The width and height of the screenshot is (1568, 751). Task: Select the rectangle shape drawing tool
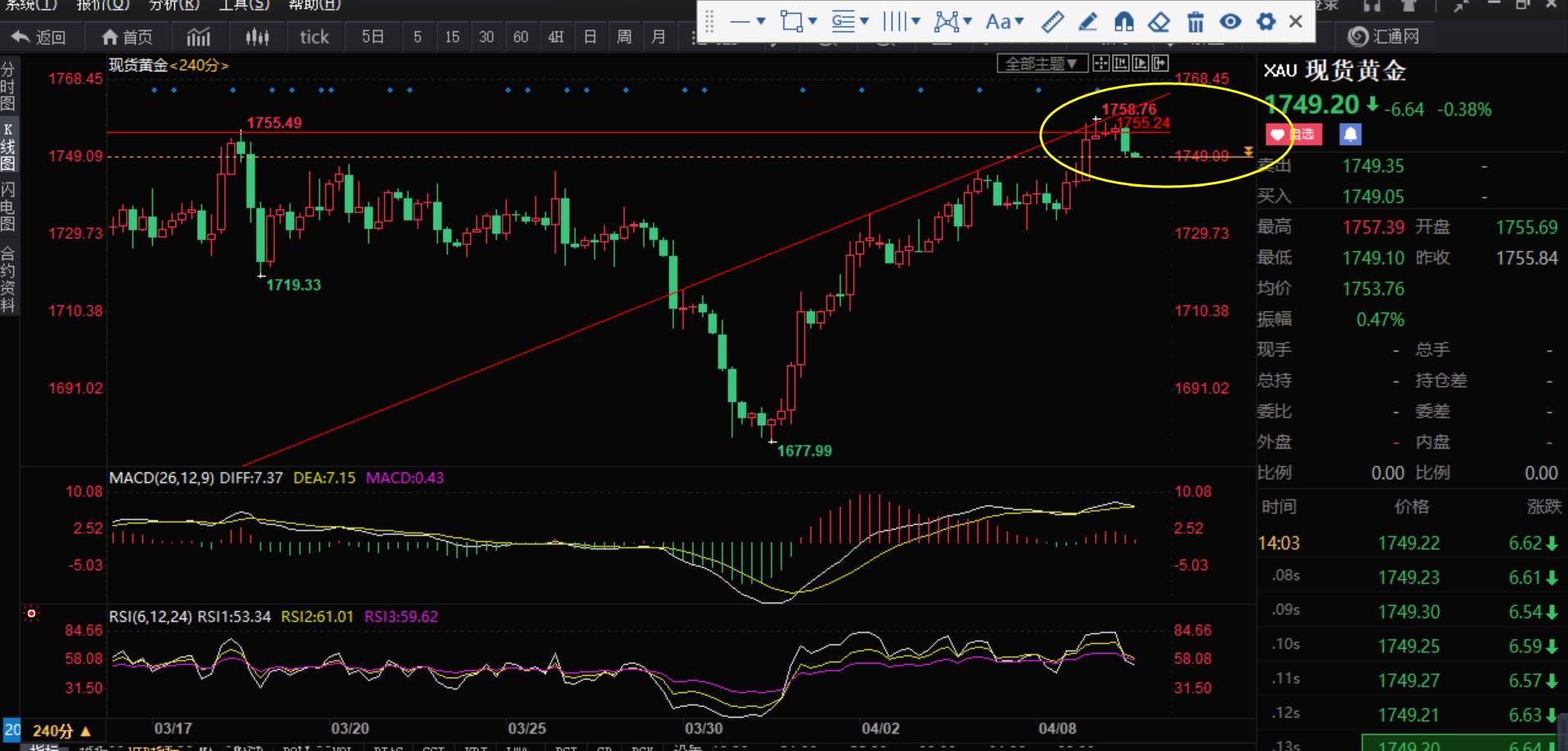(x=791, y=21)
